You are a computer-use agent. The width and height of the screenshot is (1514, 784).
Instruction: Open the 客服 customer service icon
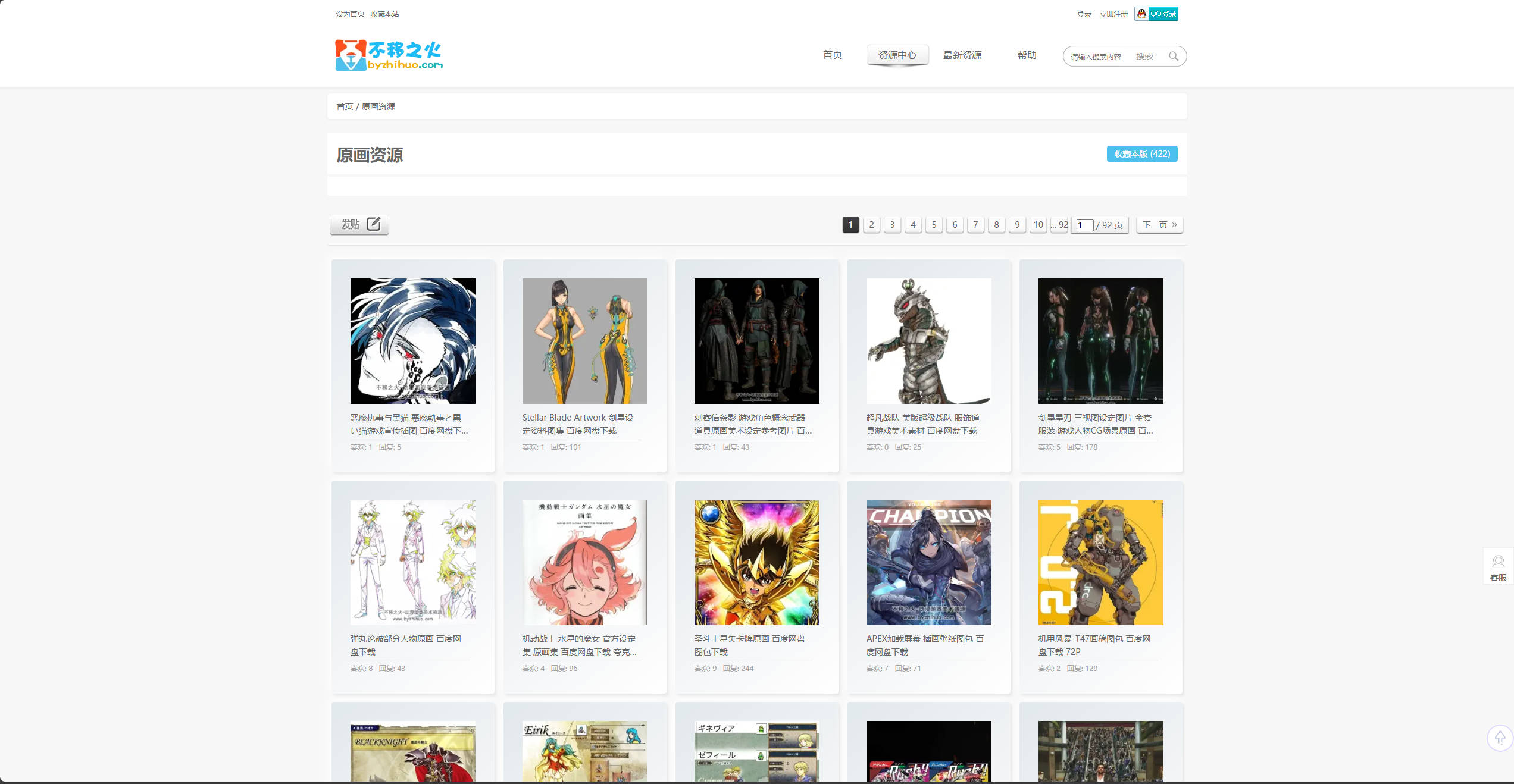(1498, 567)
